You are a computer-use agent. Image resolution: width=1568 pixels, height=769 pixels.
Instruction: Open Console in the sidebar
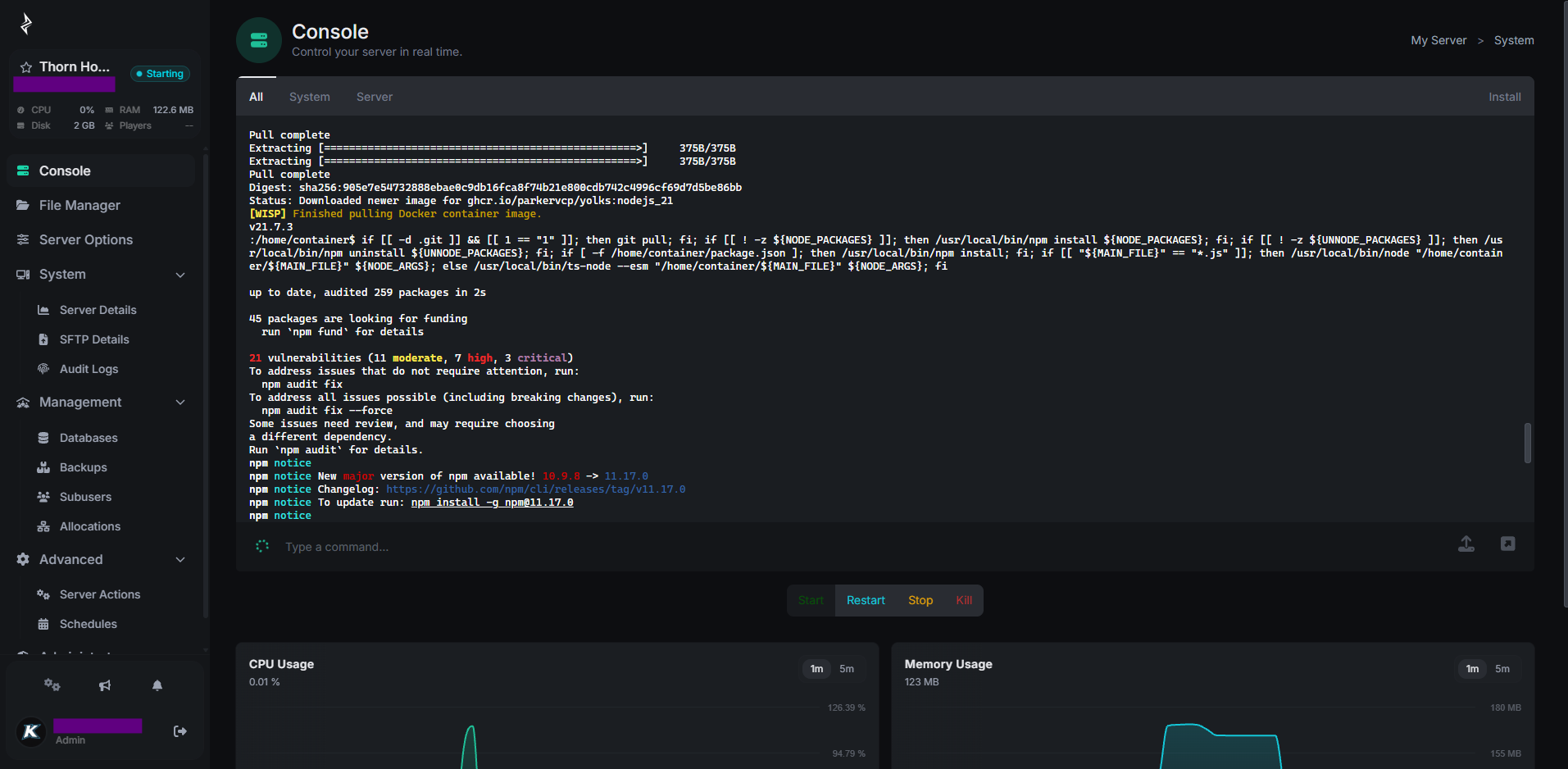(101, 171)
